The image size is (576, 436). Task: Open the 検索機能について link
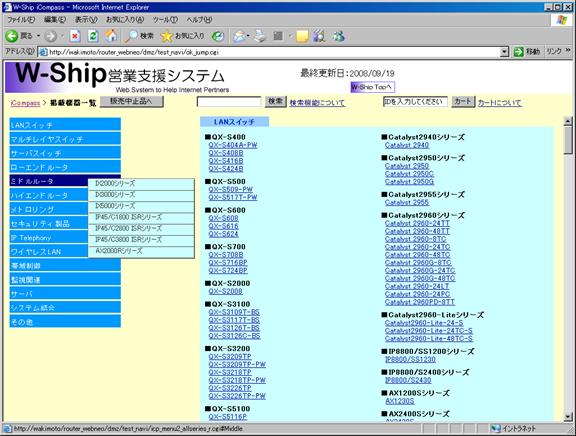317,103
